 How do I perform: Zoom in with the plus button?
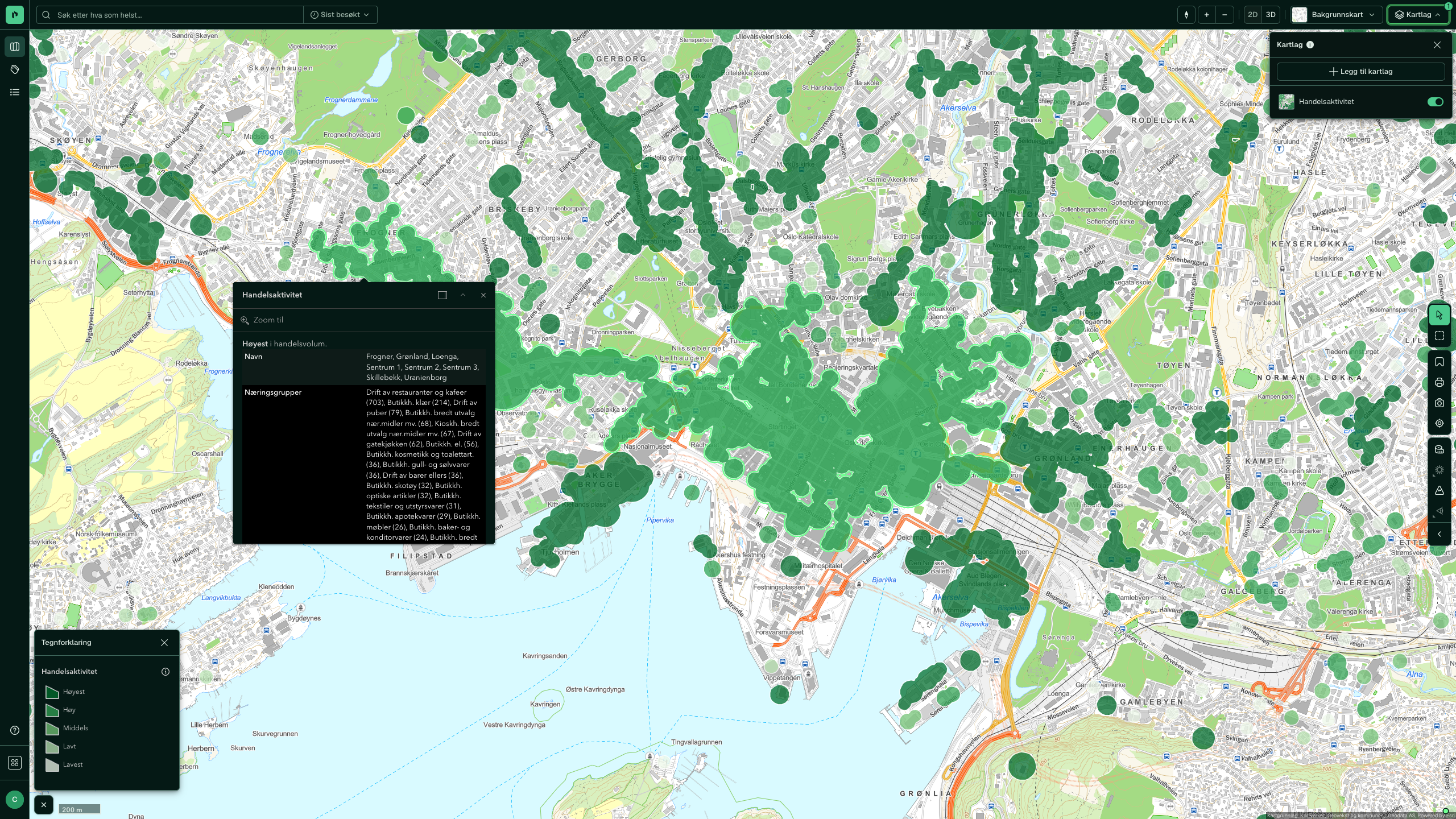[1206, 15]
